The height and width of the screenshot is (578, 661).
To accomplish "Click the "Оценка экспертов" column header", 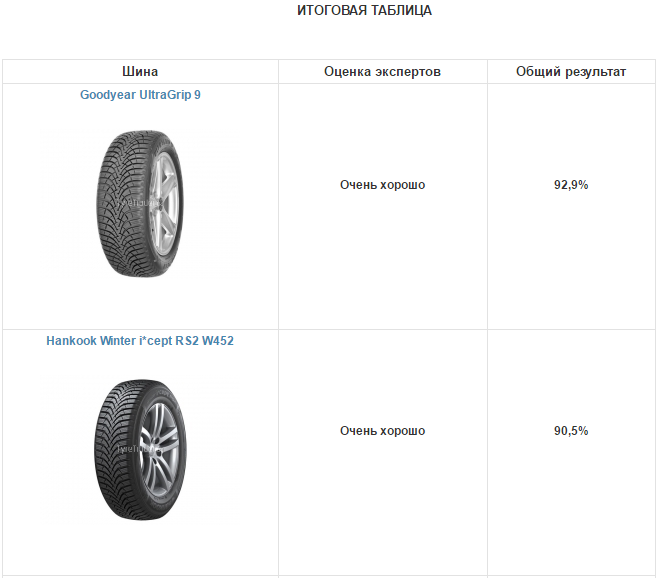I will tap(382, 72).
